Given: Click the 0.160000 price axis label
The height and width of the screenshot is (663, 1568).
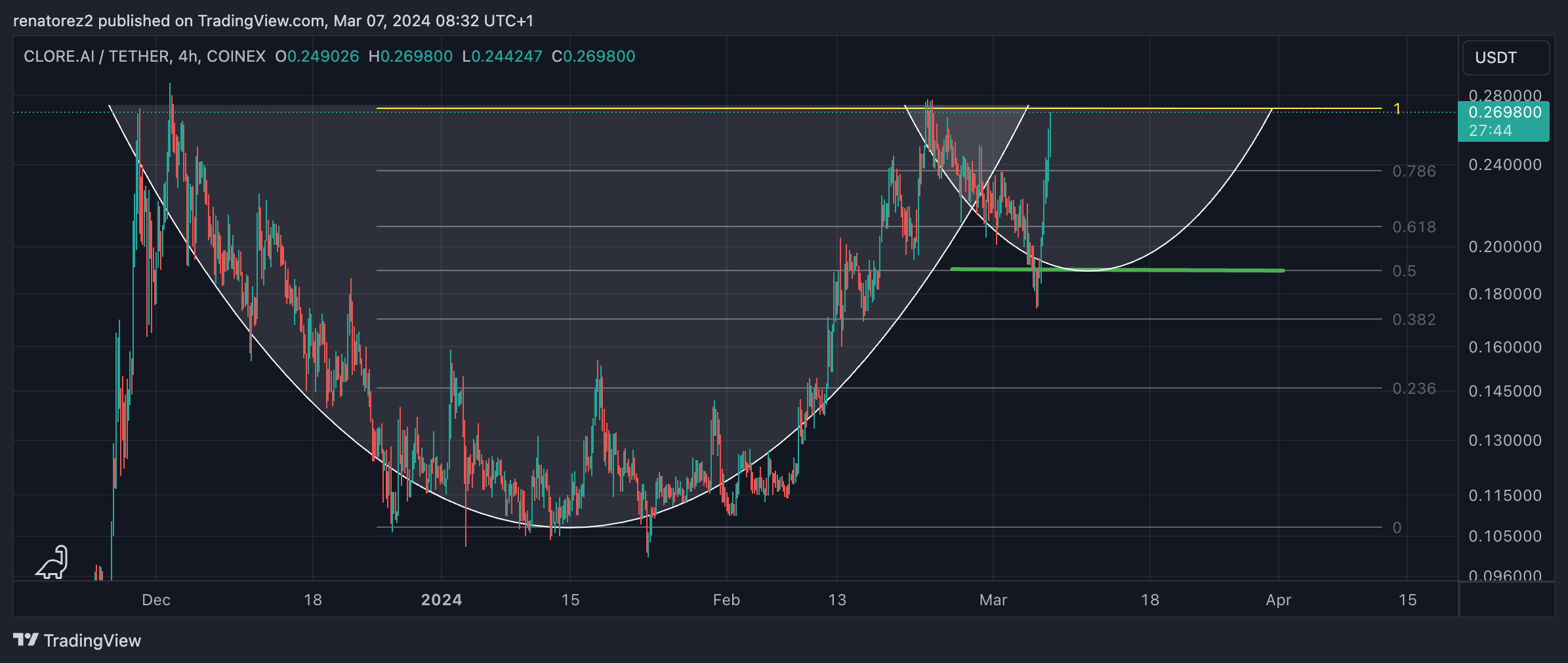Looking at the screenshot, I should click(x=1505, y=347).
